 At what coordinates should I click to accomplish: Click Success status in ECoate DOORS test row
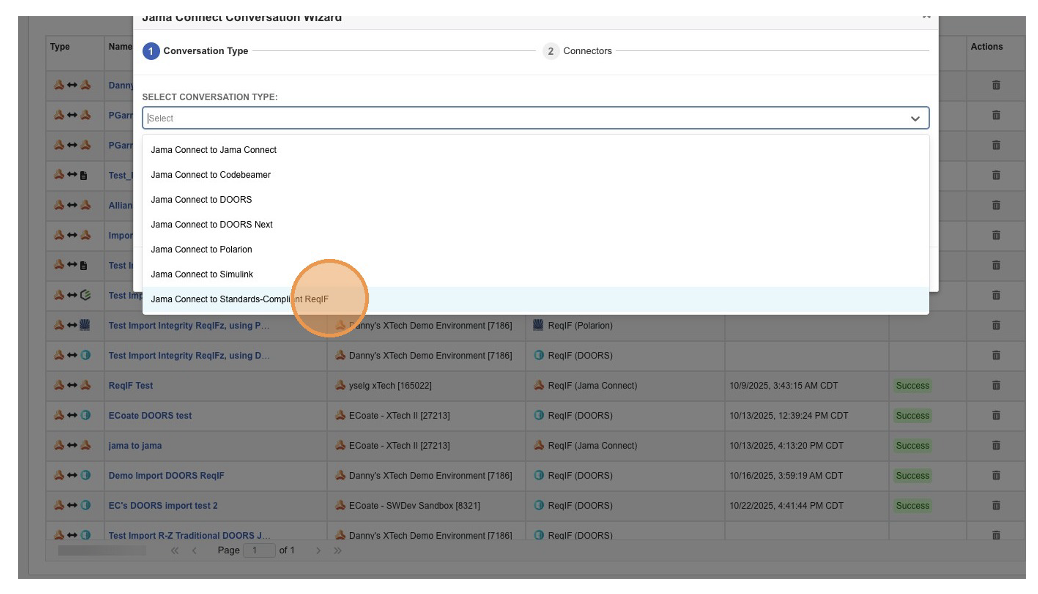point(912,416)
